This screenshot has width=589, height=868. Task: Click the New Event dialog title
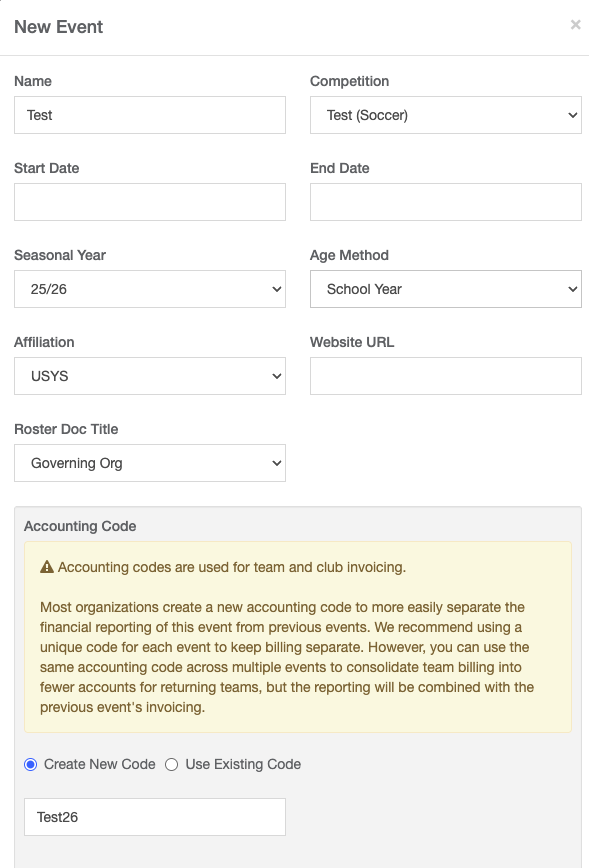click(x=59, y=27)
